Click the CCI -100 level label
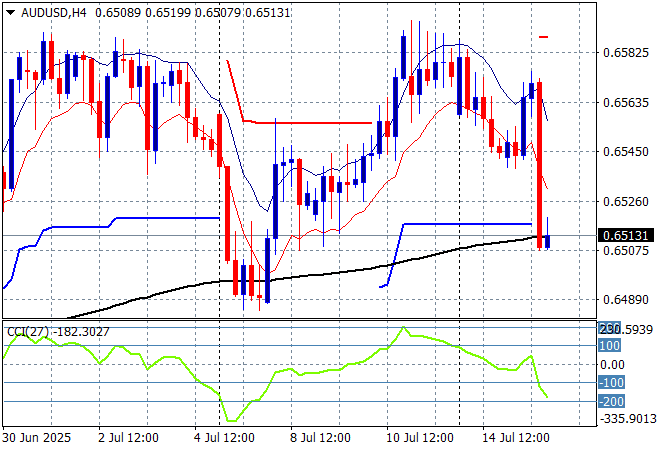The image size is (660, 450). 611,383
